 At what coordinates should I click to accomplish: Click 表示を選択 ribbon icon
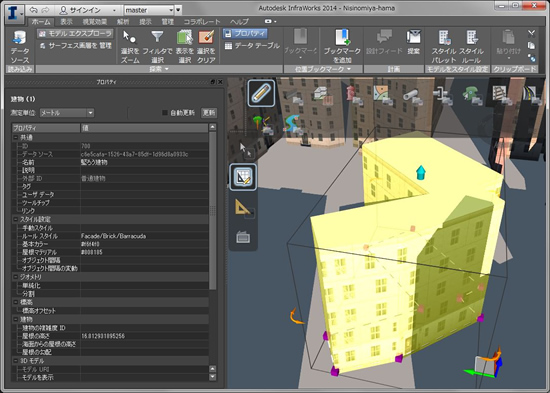185,46
